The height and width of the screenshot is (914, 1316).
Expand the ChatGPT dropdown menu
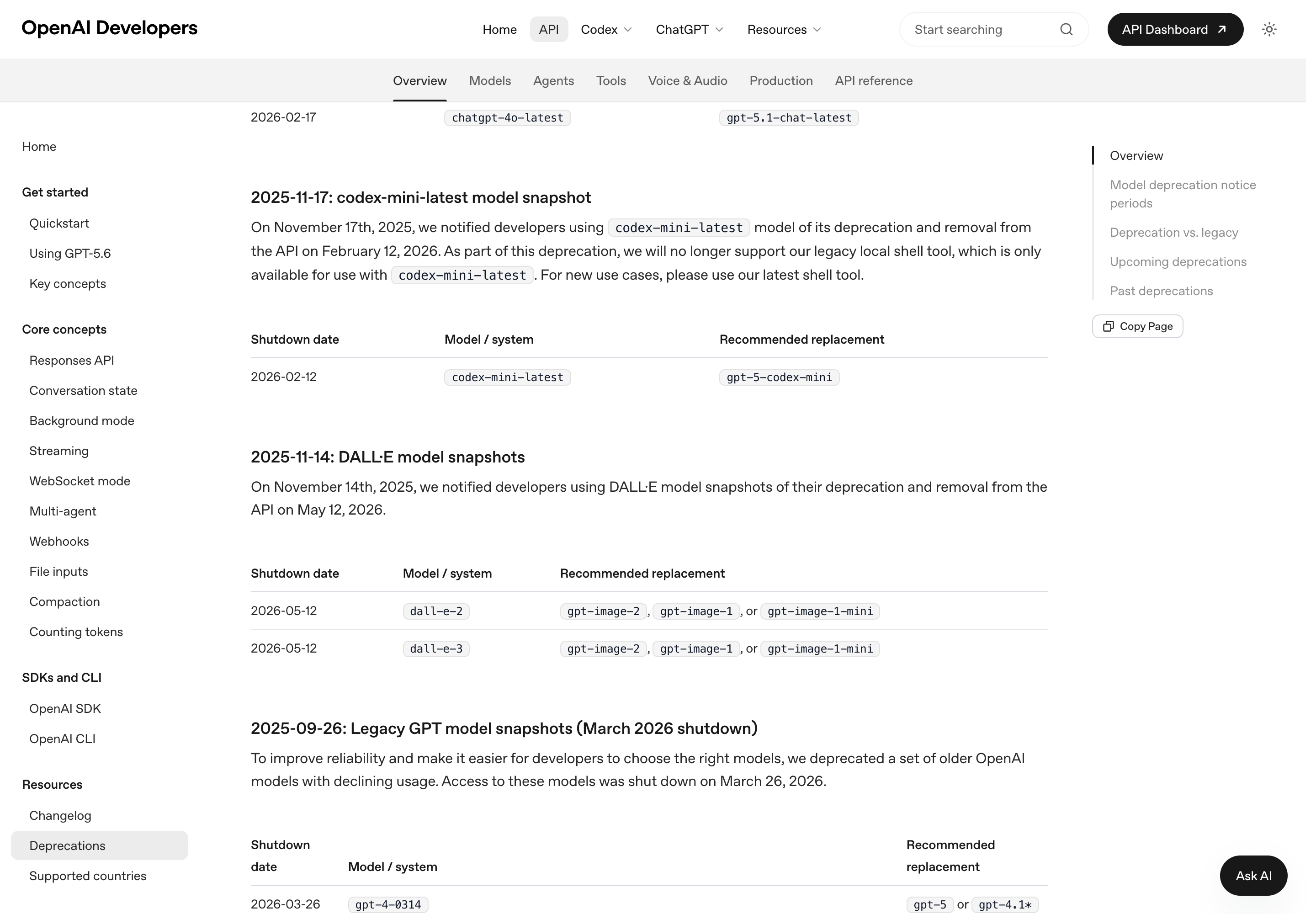(690, 30)
